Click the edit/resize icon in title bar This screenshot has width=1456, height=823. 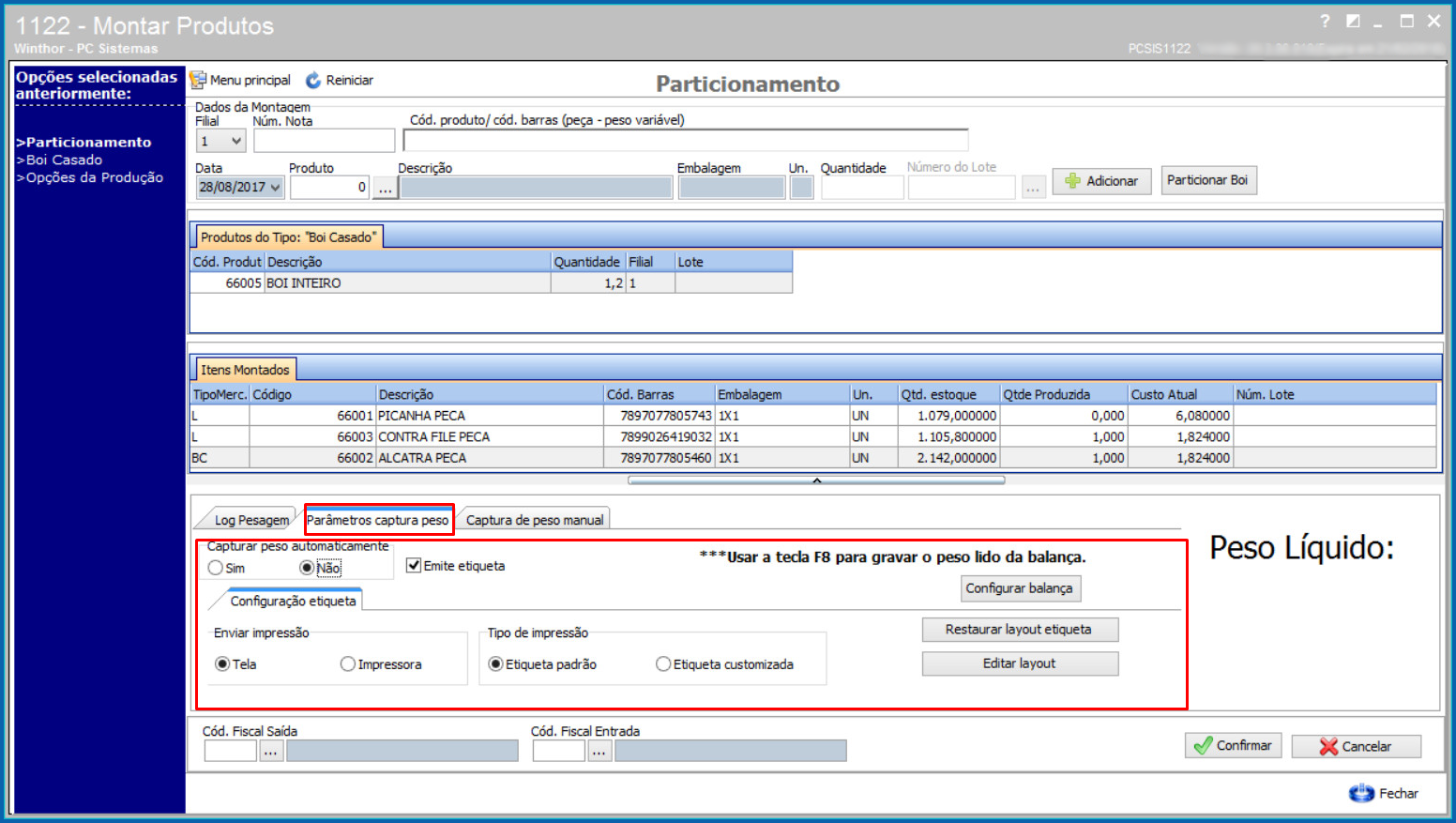tap(1352, 22)
